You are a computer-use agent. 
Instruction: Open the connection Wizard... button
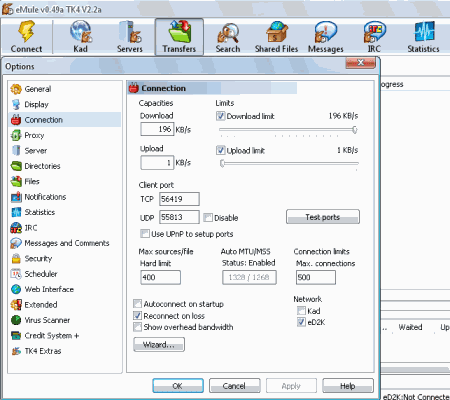click(x=159, y=345)
